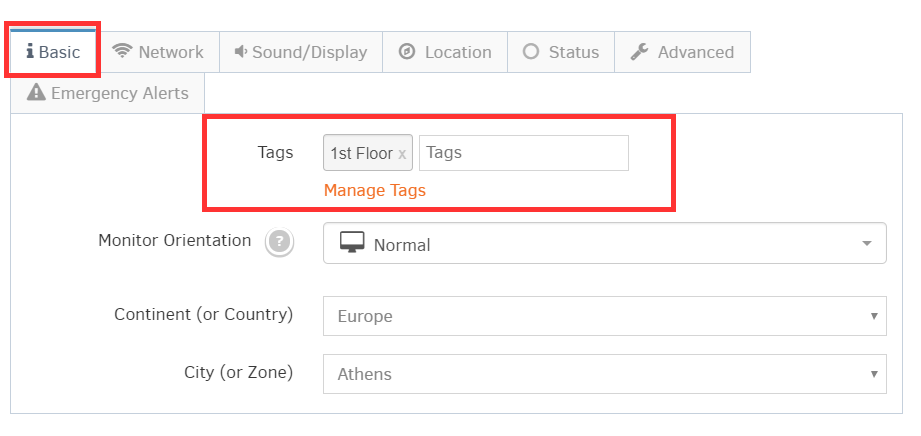921x436 pixels.
Task: Click the circle icon on Status tab
Action: coord(531,52)
